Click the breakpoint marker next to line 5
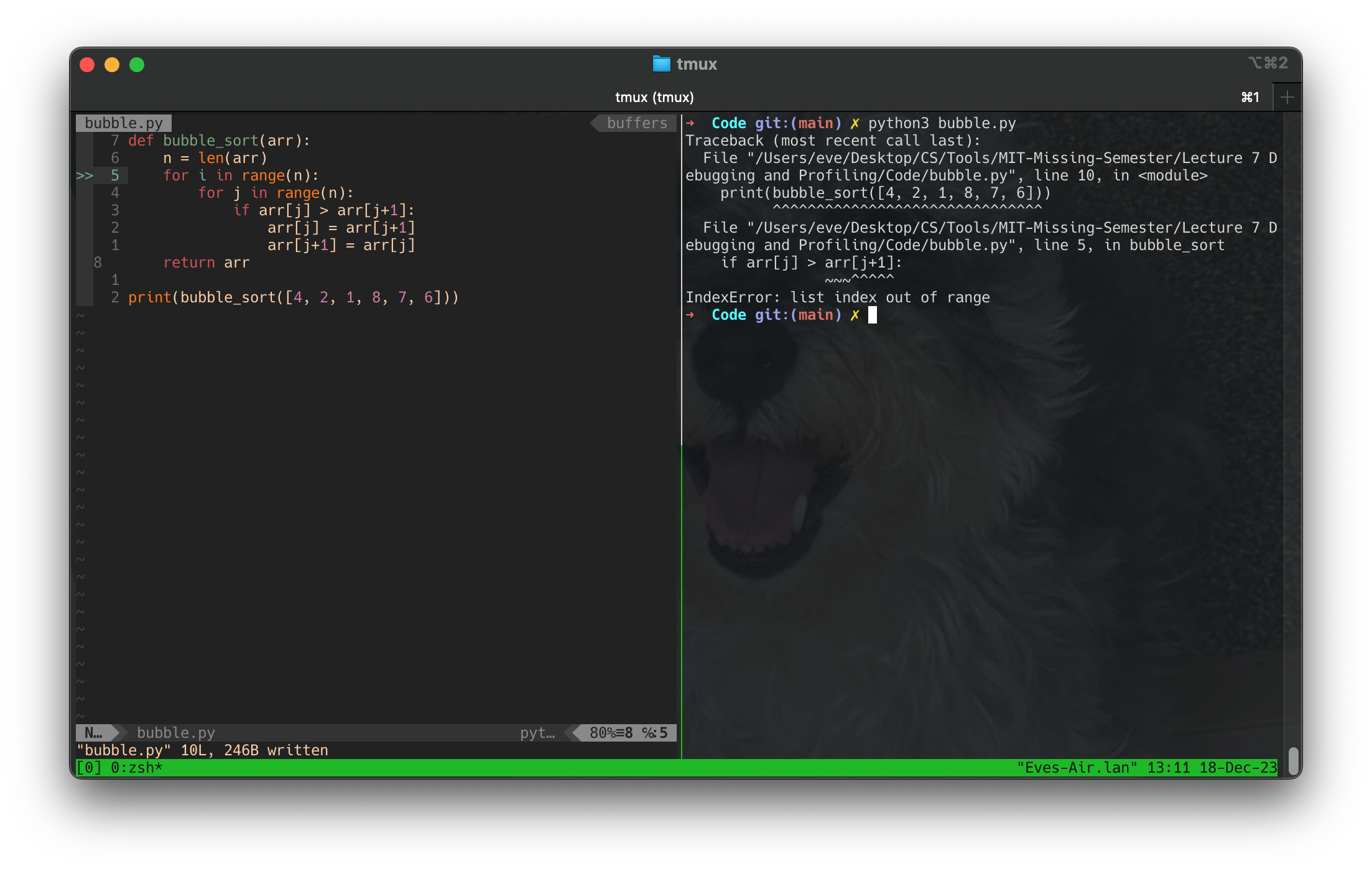The width and height of the screenshot is (1372, 871). click(x=84, y=176)
